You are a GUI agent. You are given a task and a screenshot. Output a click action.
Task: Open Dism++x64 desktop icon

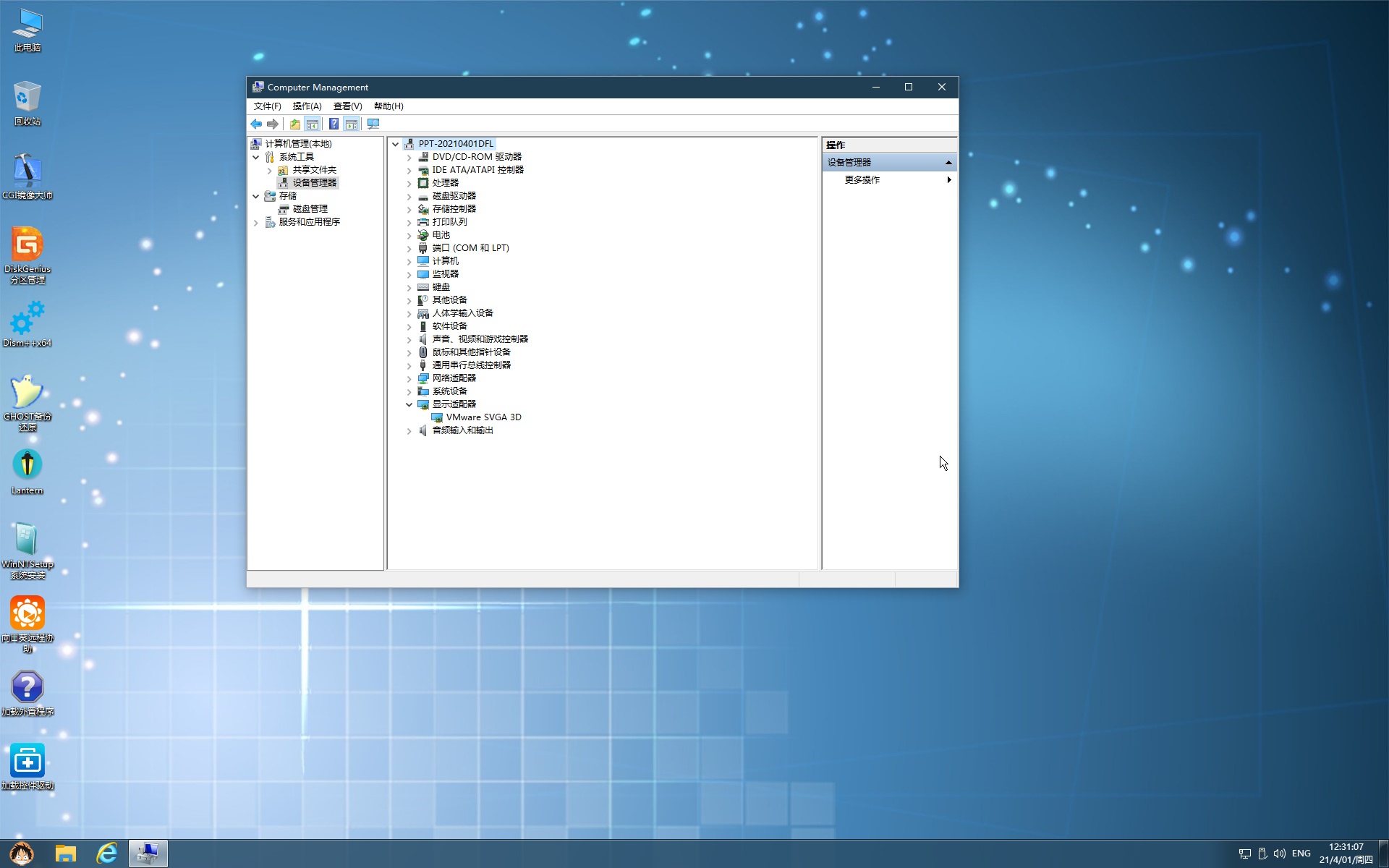point(27,325)
